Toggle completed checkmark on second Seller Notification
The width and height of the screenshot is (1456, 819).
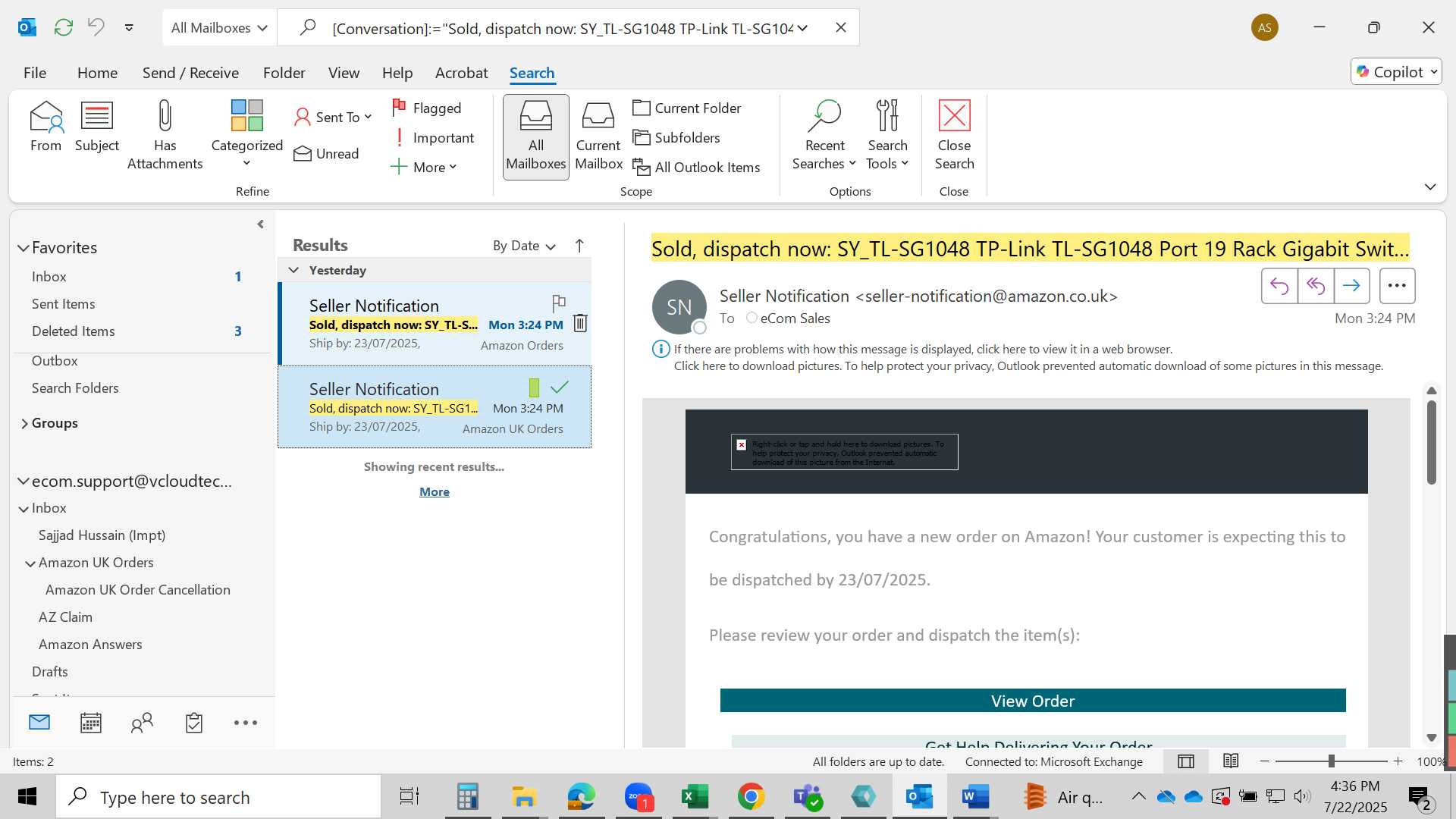coord(560,388)
